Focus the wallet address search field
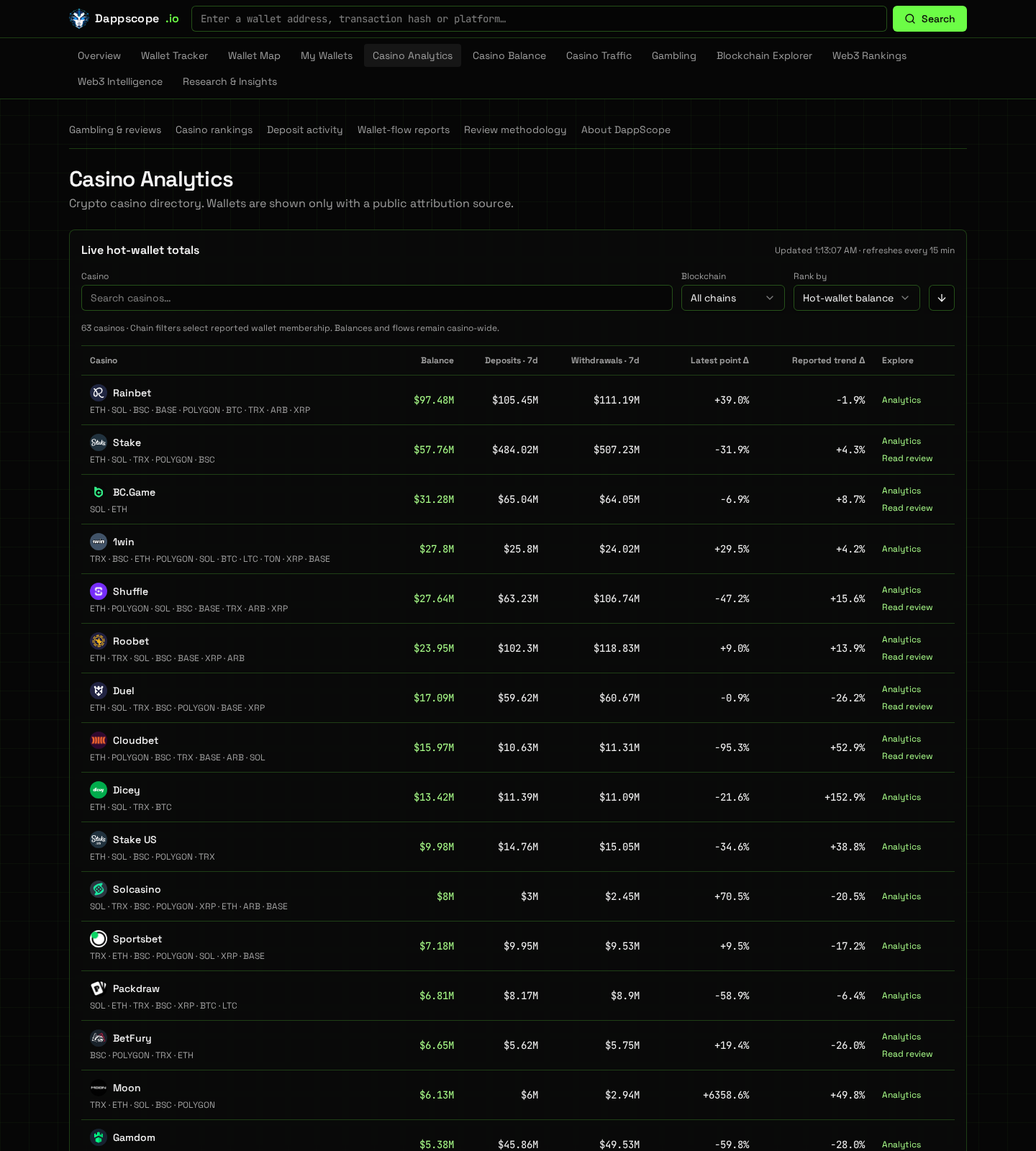The image size is (1036, 1151). click(539, 19)
